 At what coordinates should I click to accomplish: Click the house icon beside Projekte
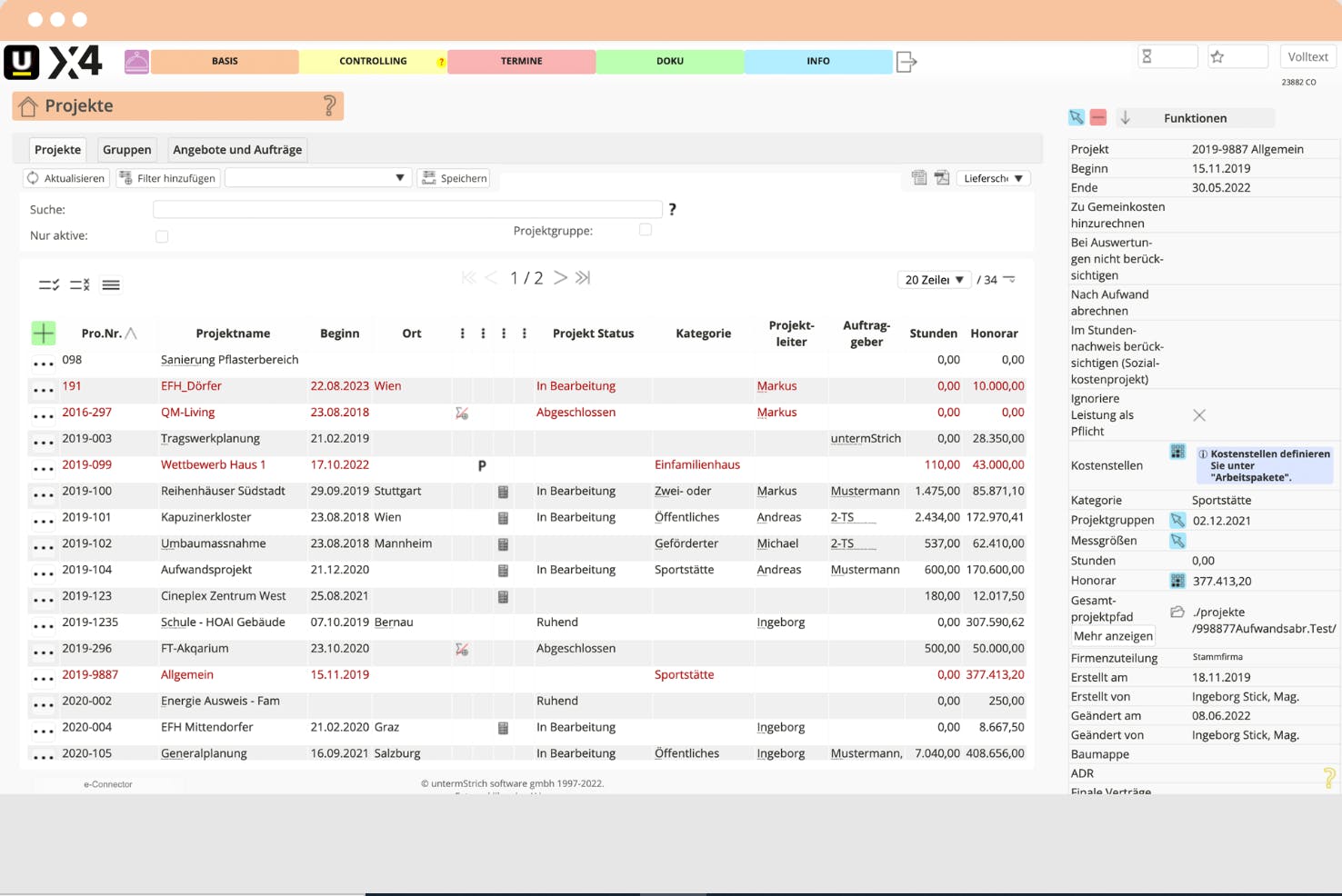tap(28, 106)
